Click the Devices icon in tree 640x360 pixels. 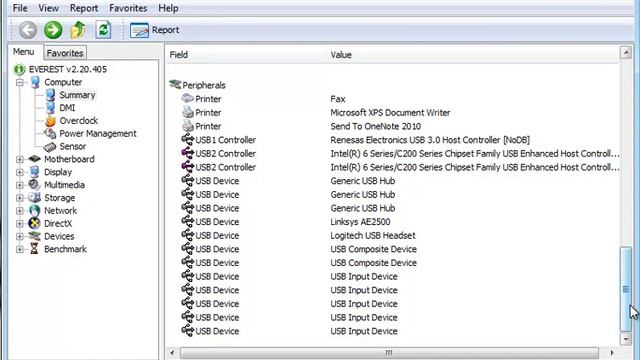coord(35,236)
